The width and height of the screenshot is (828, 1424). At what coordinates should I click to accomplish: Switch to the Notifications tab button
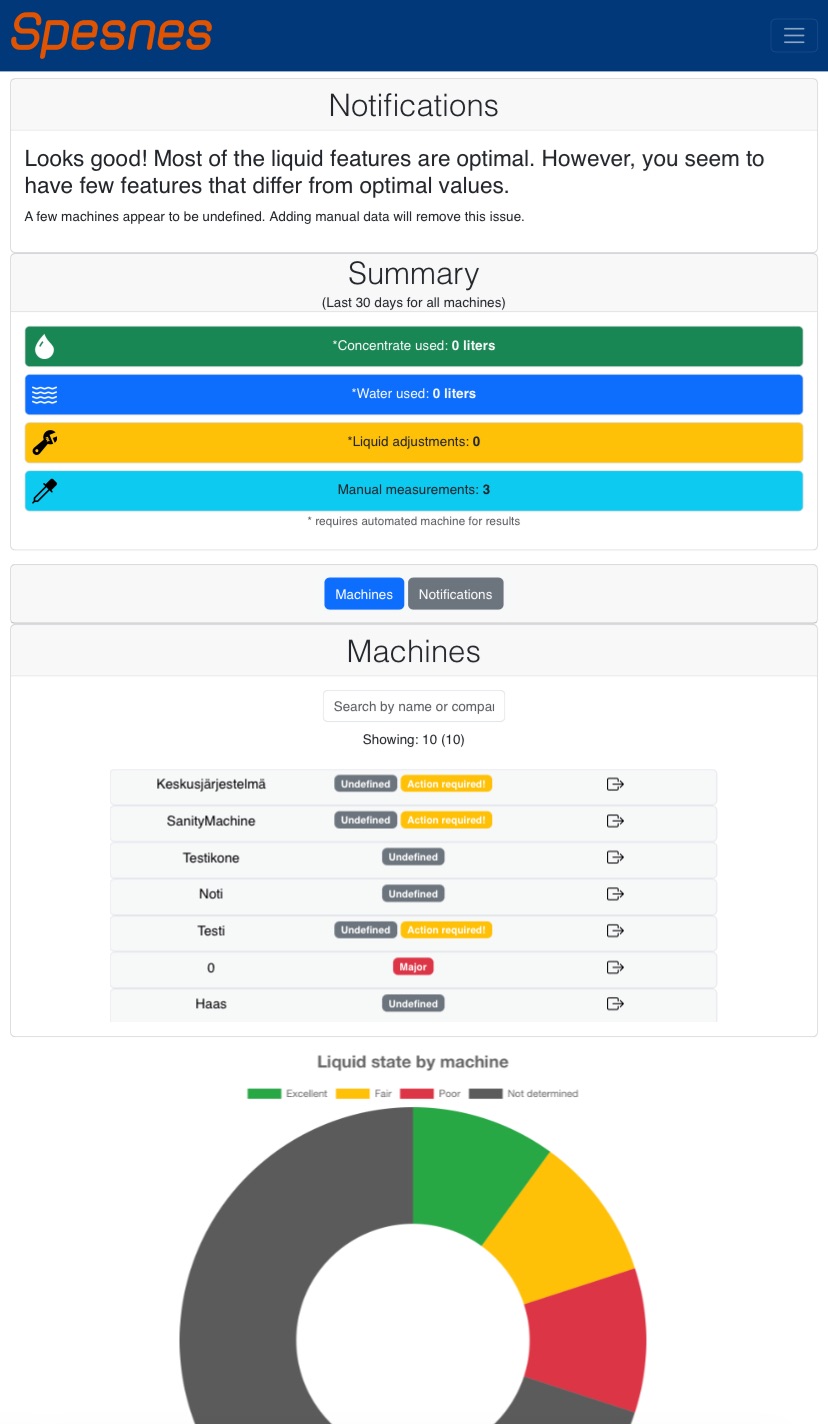455,594
